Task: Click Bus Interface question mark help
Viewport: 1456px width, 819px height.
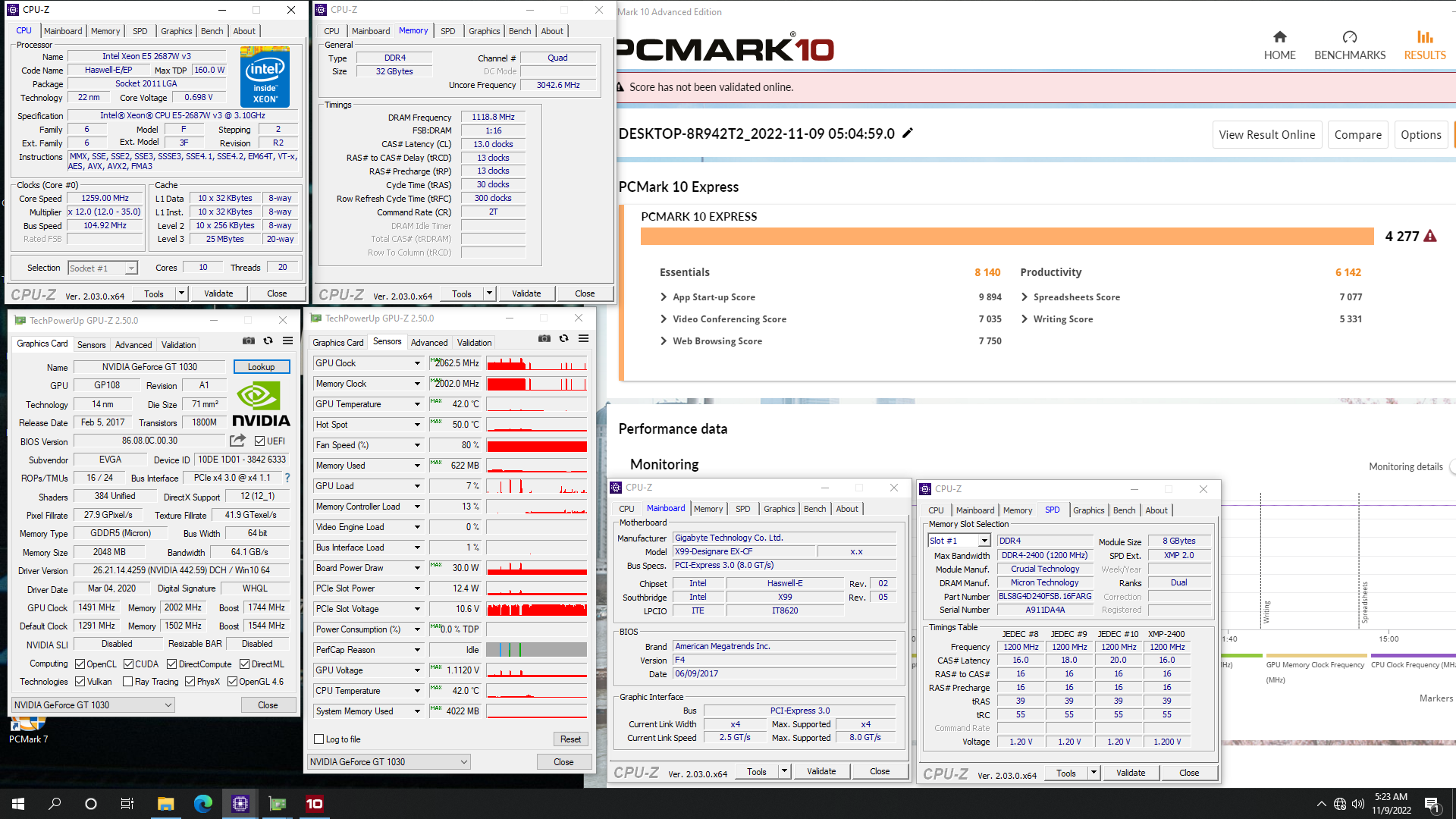Action: click(287, 478)
